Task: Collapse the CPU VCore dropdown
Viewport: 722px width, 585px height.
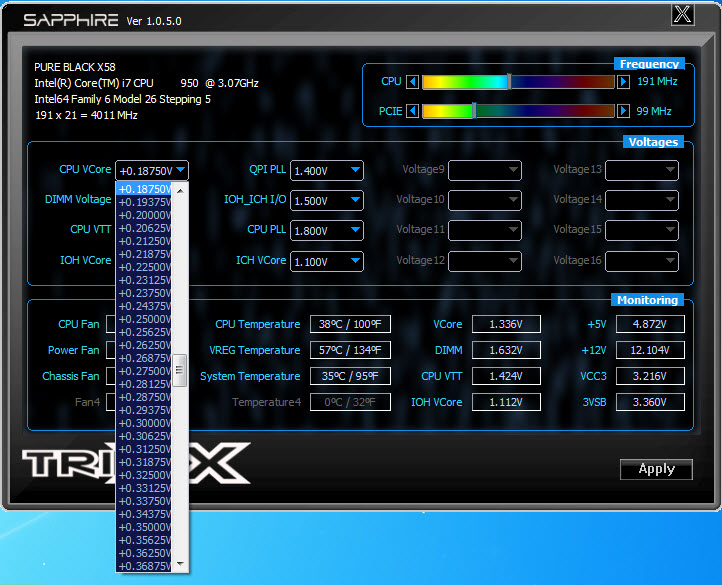Action: (180, 170)
